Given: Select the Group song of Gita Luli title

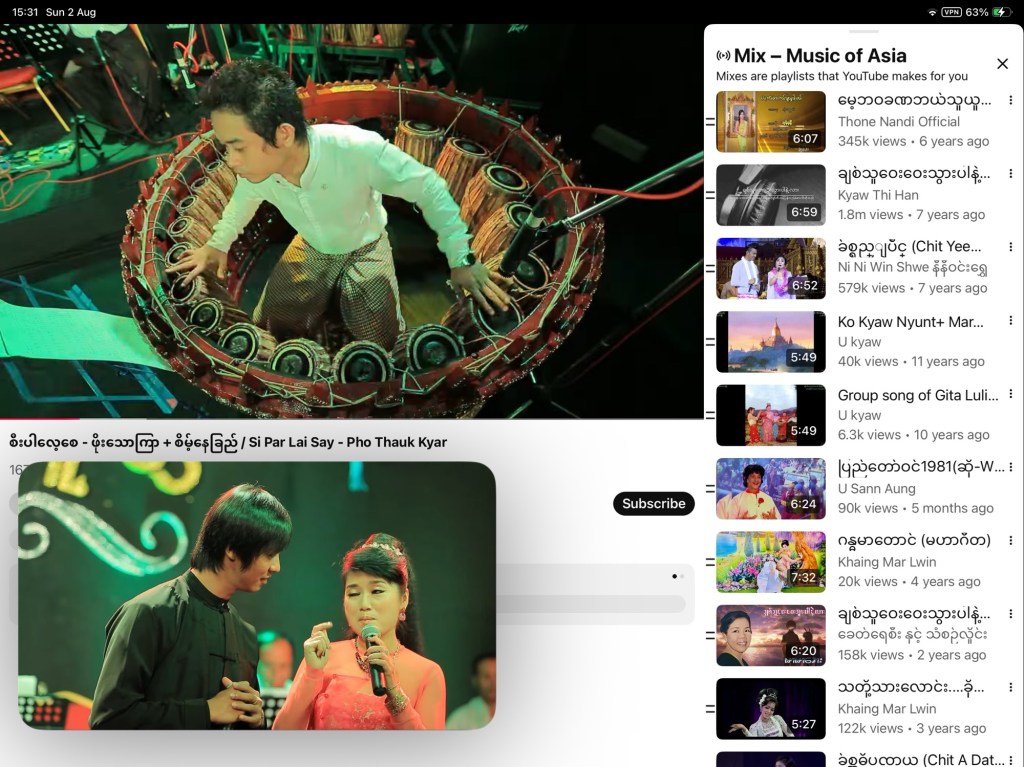Looking at the screenshot, I should coord(918,395).
